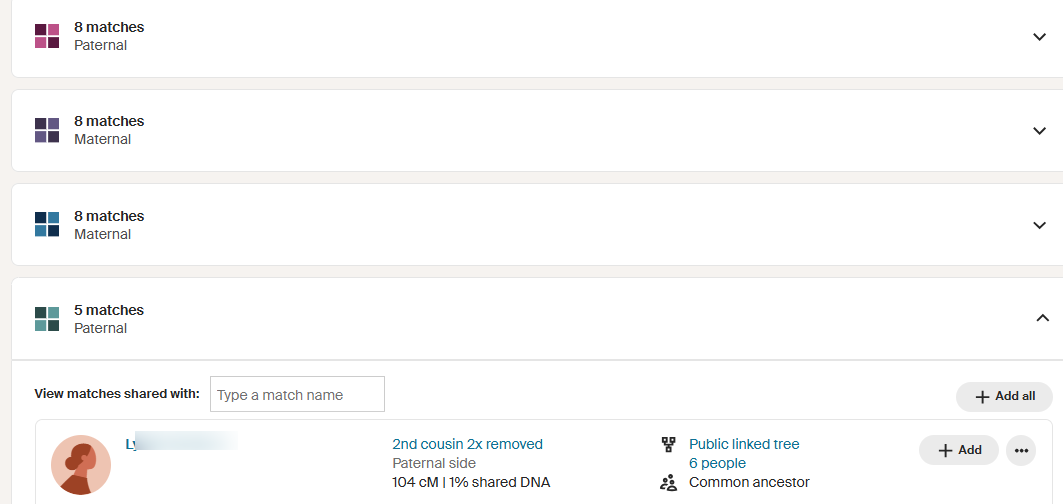Collapse the 5 matches Paternal group
Viewport: 1063px width, 504px height.
click(1043, 317)
